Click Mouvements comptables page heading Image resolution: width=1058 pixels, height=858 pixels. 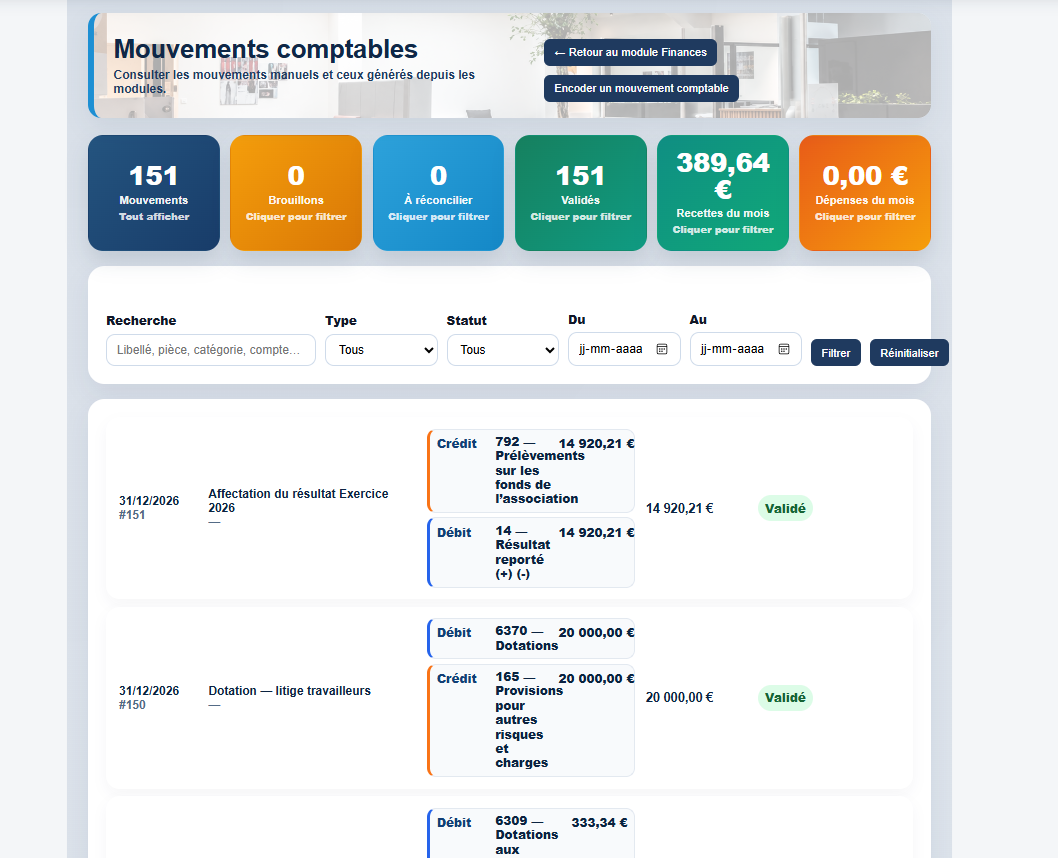(266, 49)
